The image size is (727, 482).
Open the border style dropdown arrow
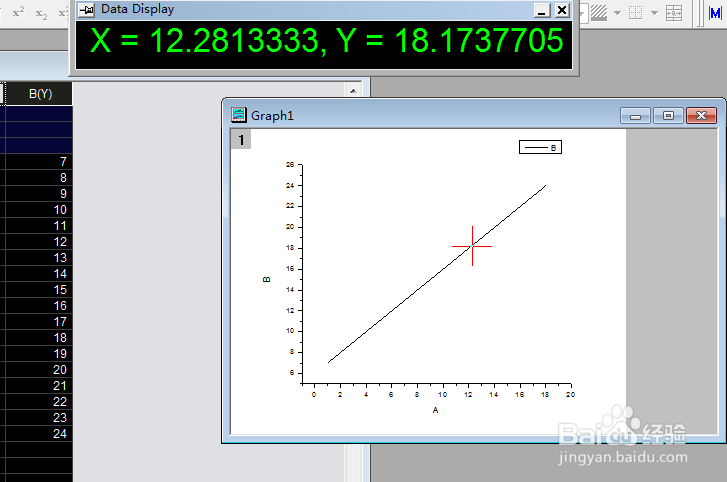click(x=654, y=13)
